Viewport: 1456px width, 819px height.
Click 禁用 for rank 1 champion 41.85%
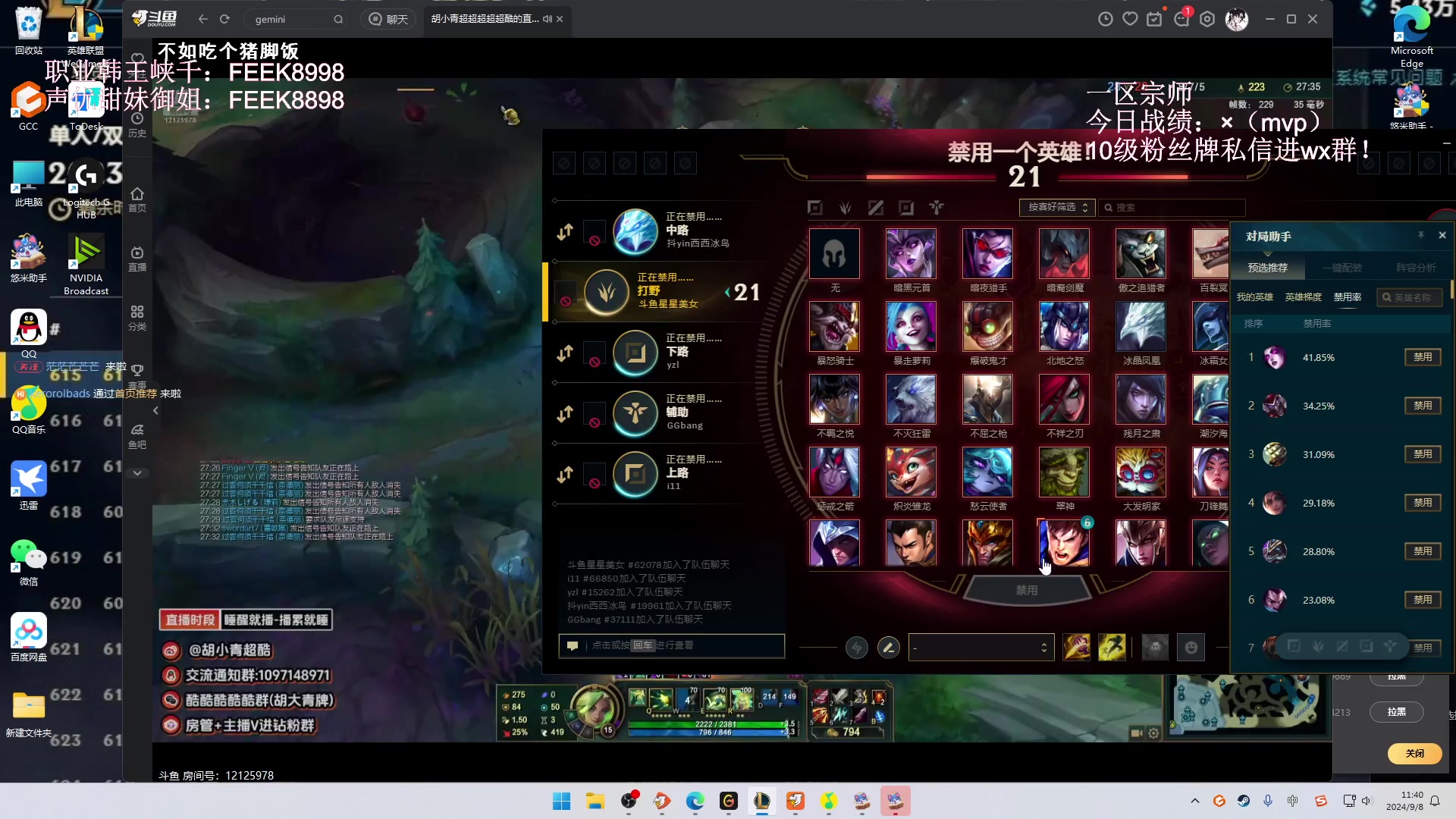tap(1423, 357)
